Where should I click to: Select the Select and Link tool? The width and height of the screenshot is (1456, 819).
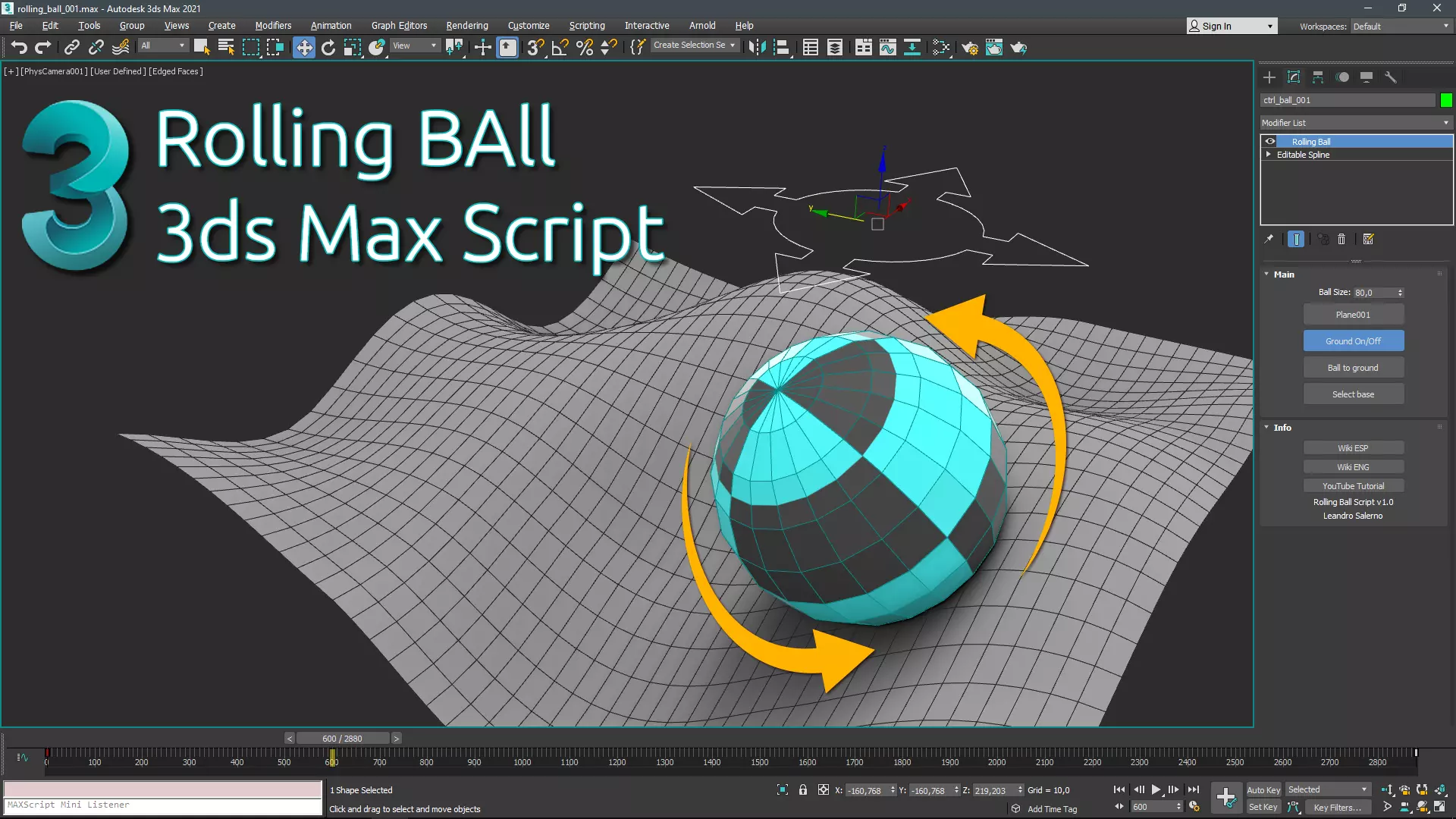tap(71, 47)
